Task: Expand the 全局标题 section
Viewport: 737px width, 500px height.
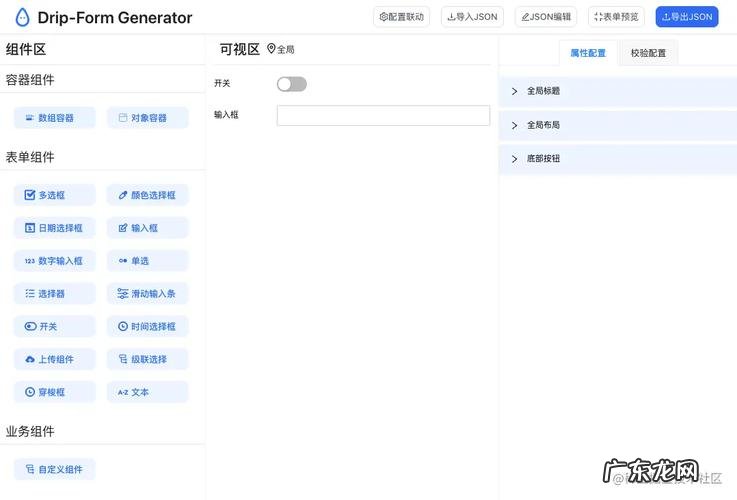Action: [x=617, y=91]
